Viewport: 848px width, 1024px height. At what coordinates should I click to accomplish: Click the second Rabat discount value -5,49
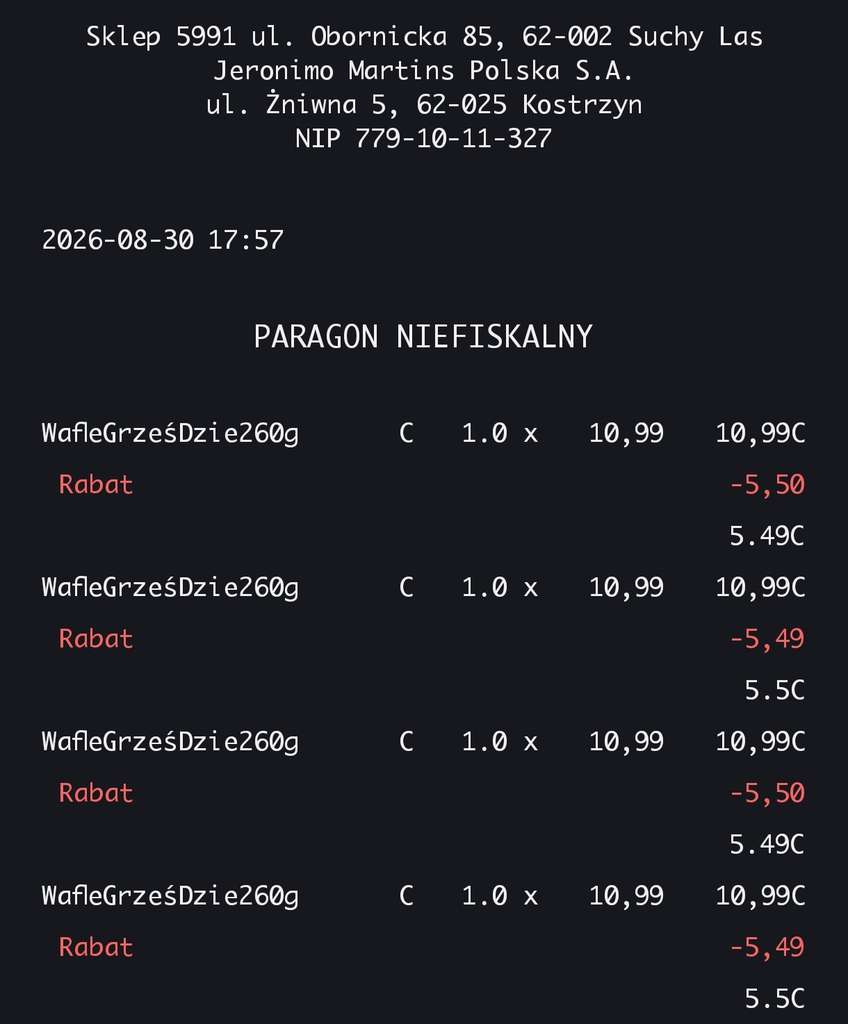(x=767, y=639)
